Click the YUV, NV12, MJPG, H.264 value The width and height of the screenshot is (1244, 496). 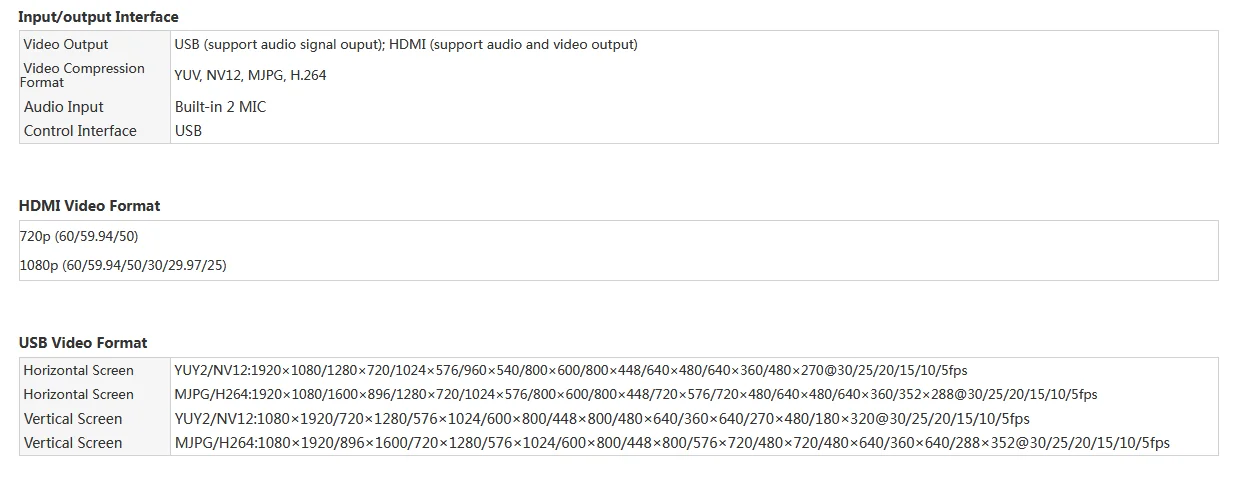[x=250, y=75]
